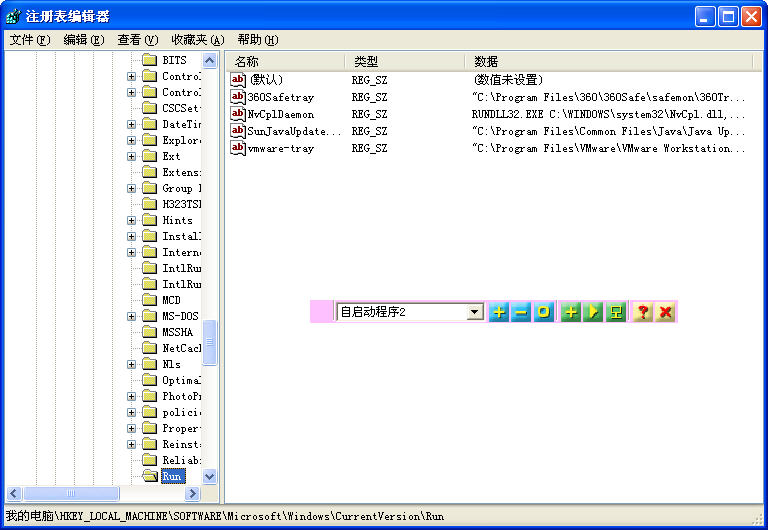Click the red X icon on floating toolbar

click(x=665, y=312)
